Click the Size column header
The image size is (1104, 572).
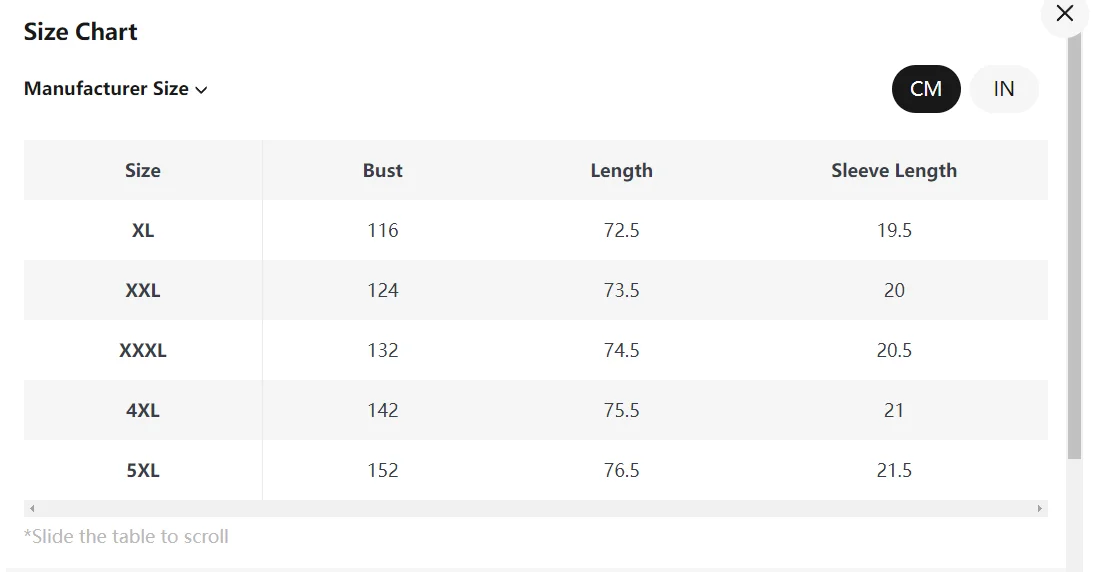143,170
